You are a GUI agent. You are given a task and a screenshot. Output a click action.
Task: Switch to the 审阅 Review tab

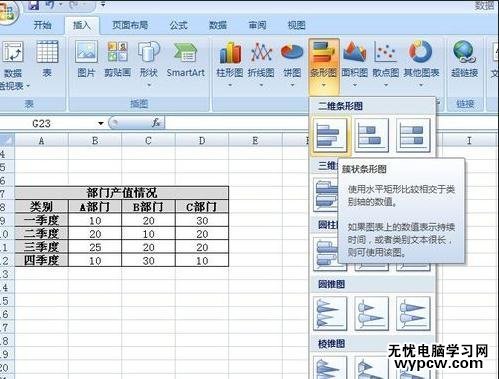coord(257,25)
